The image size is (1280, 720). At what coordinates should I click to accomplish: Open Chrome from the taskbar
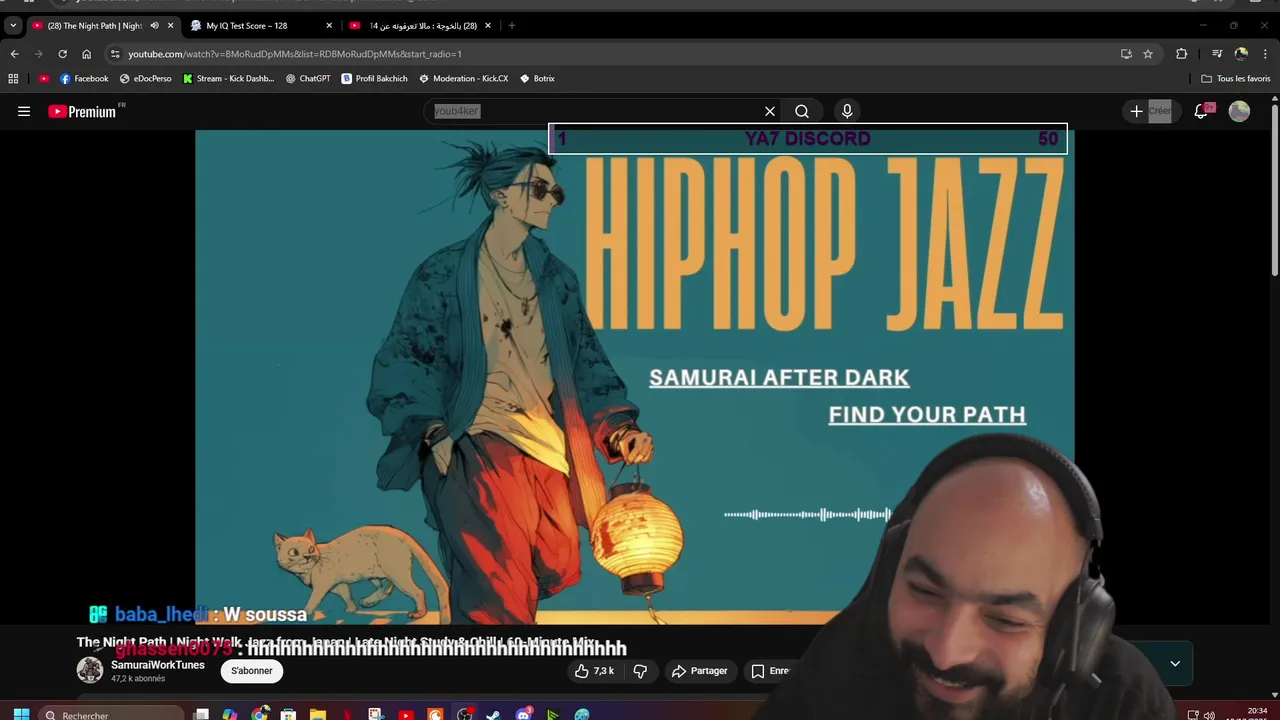click(260, 714)
